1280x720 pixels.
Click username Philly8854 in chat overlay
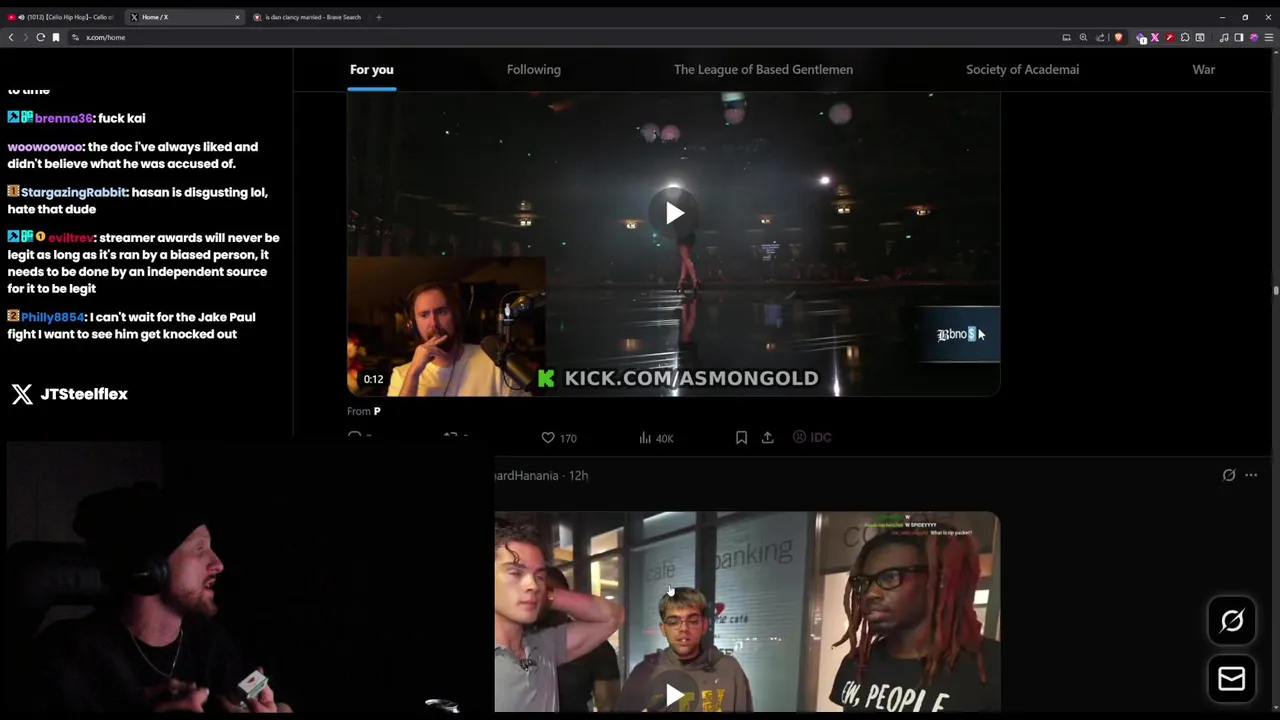(x=53, y=317)
